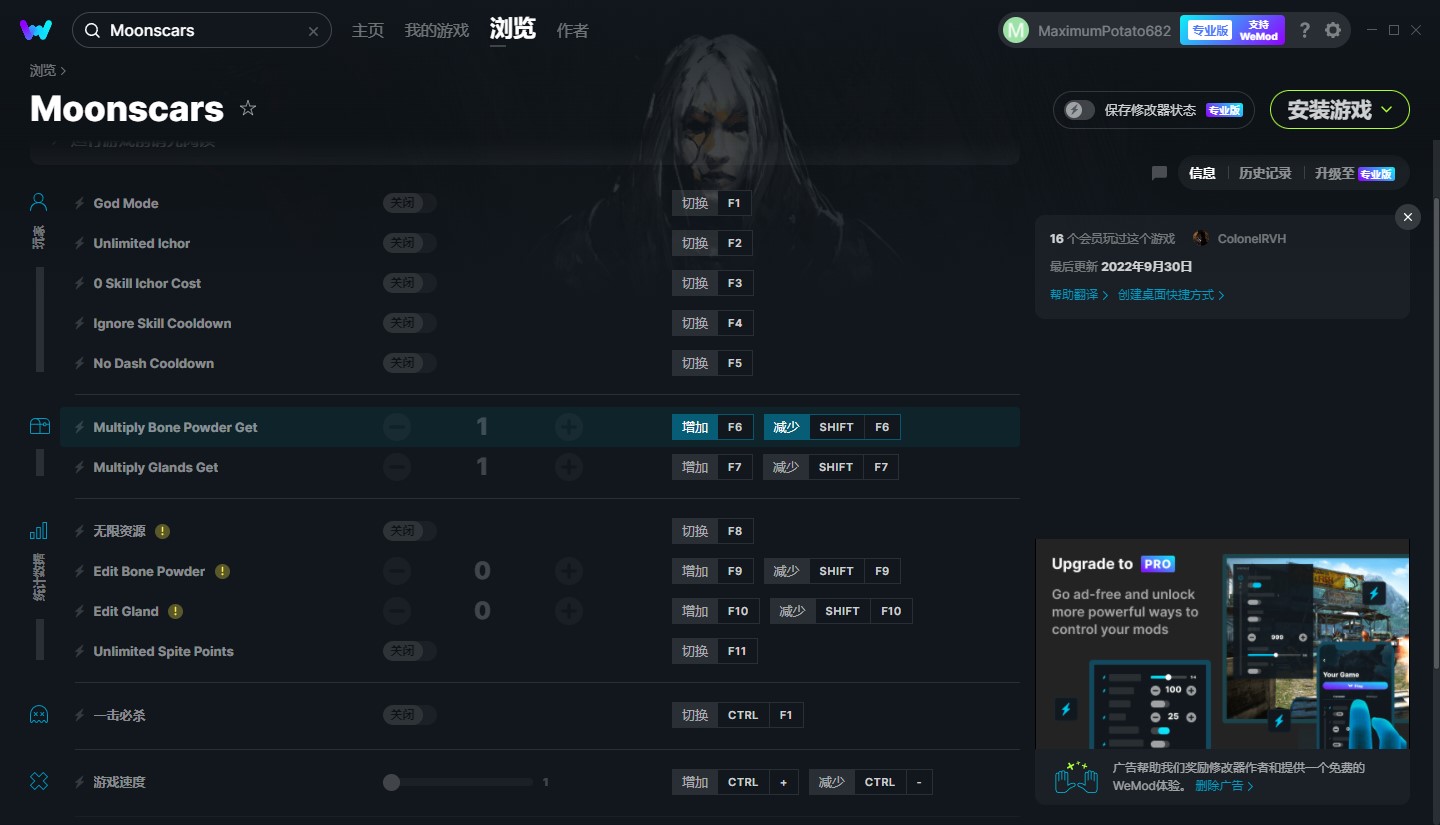Open 浏览 tab

513,30
